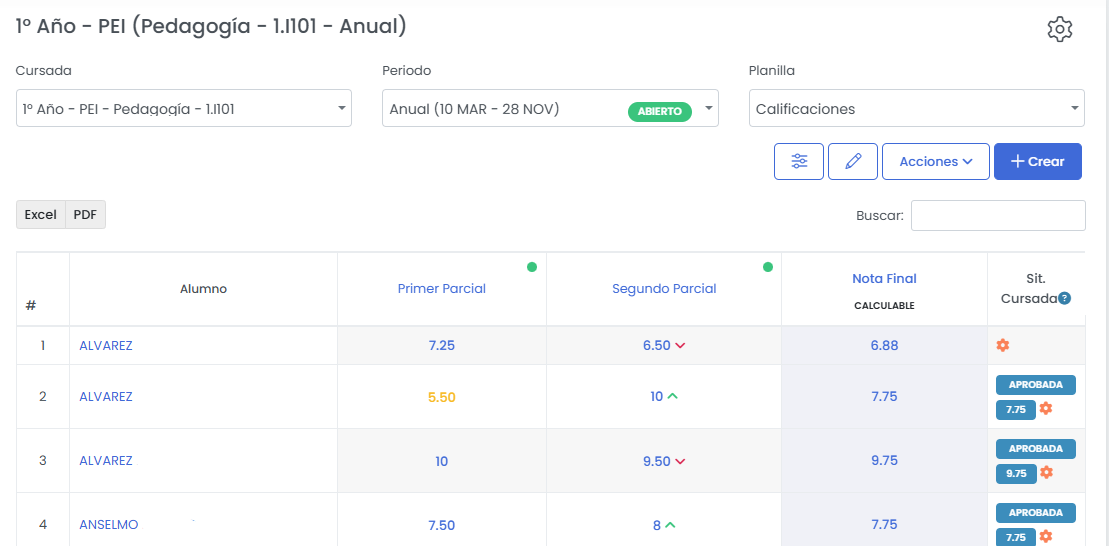Open the Acciones menu
This screenshot has width=1109, height=546.
tap(936, 161)
